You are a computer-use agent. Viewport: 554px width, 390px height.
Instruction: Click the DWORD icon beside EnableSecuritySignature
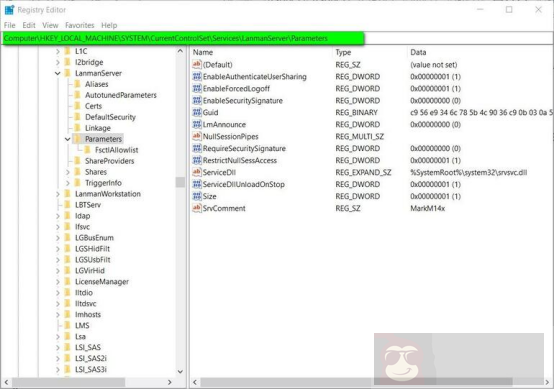[x=197, y=101]
